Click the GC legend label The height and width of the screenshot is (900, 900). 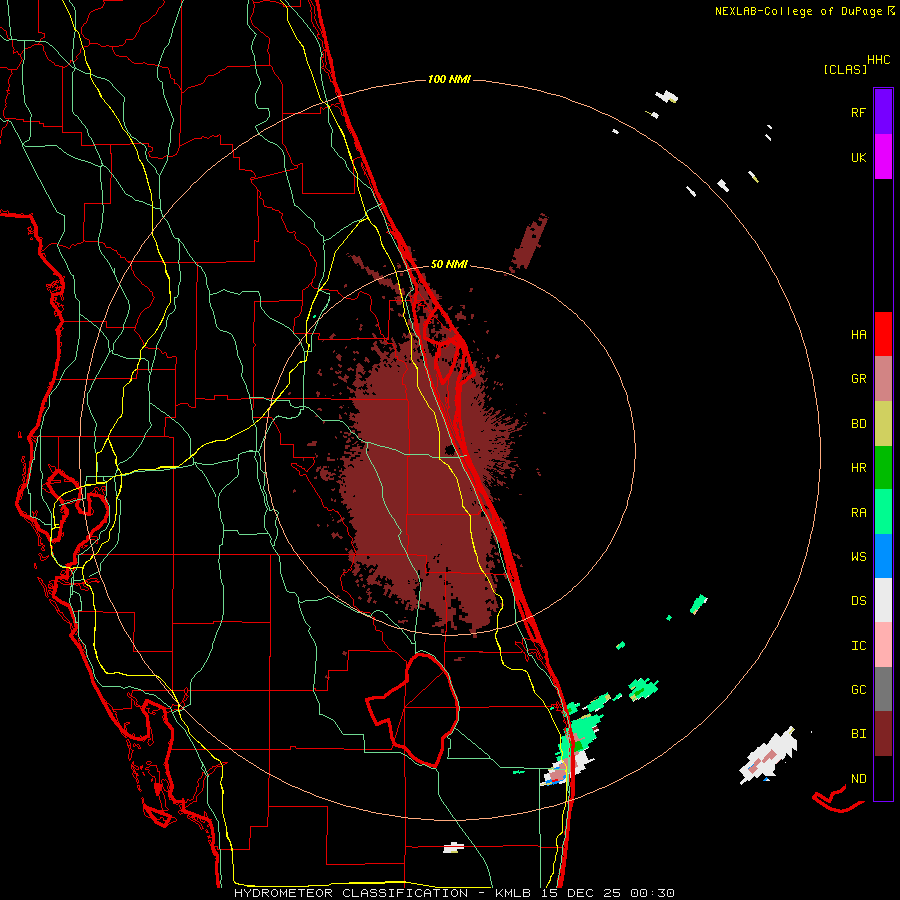(858, 690)
